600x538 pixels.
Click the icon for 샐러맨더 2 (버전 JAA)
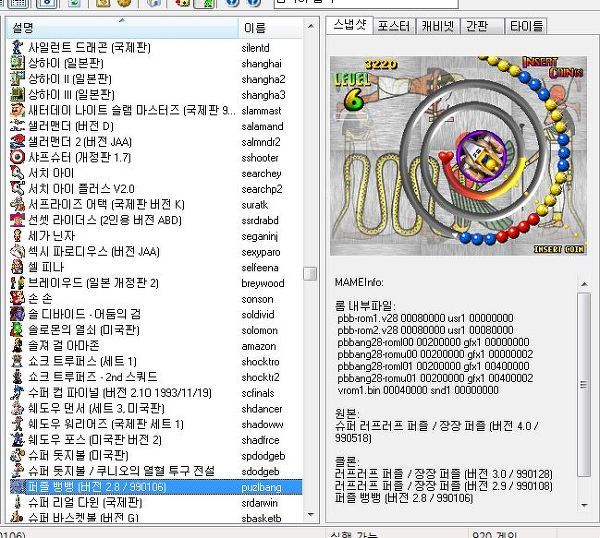(x=17, y=142)
